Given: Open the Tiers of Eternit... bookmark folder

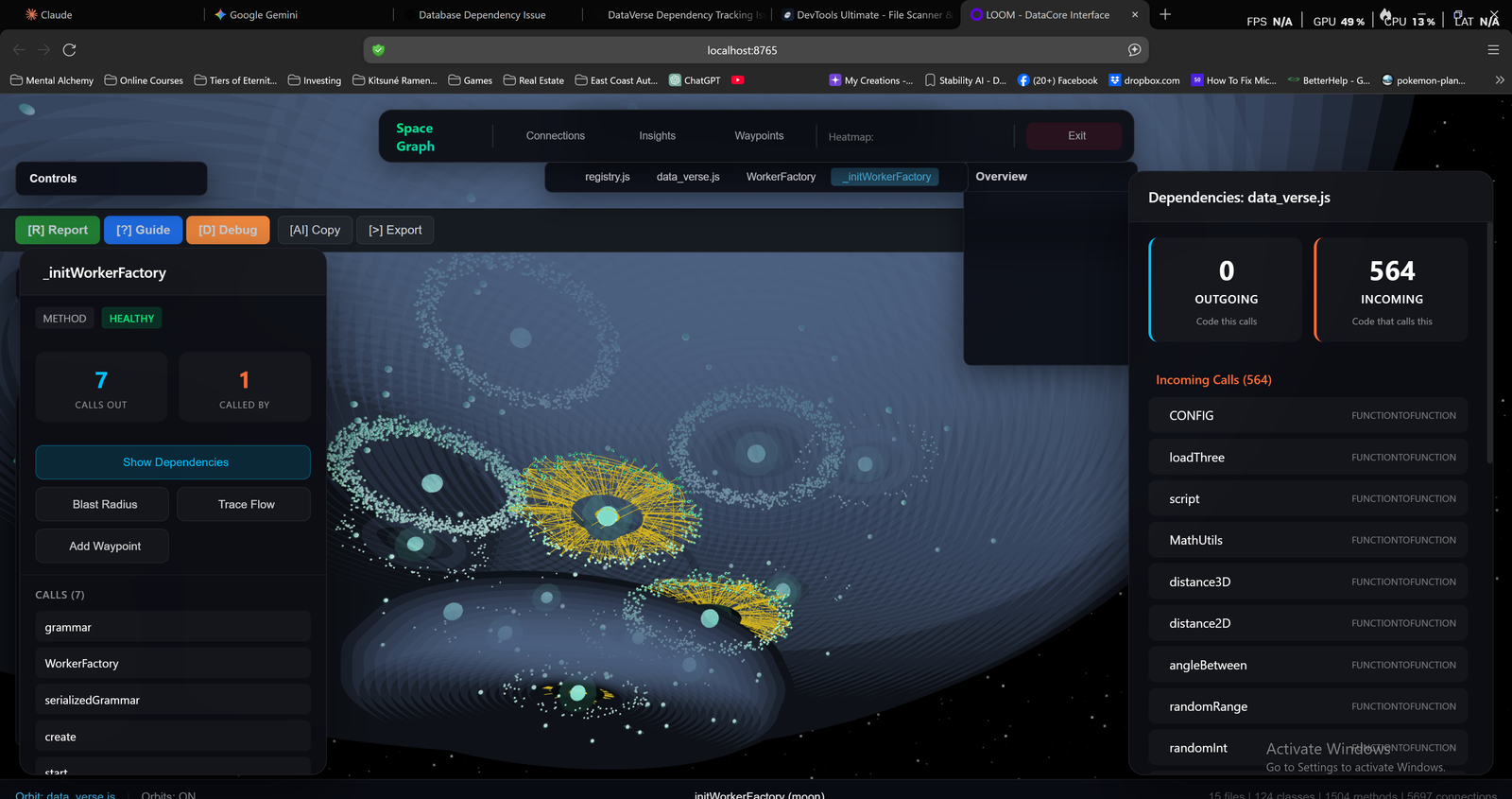Looking at the screenshot, I should pos(235,80).
